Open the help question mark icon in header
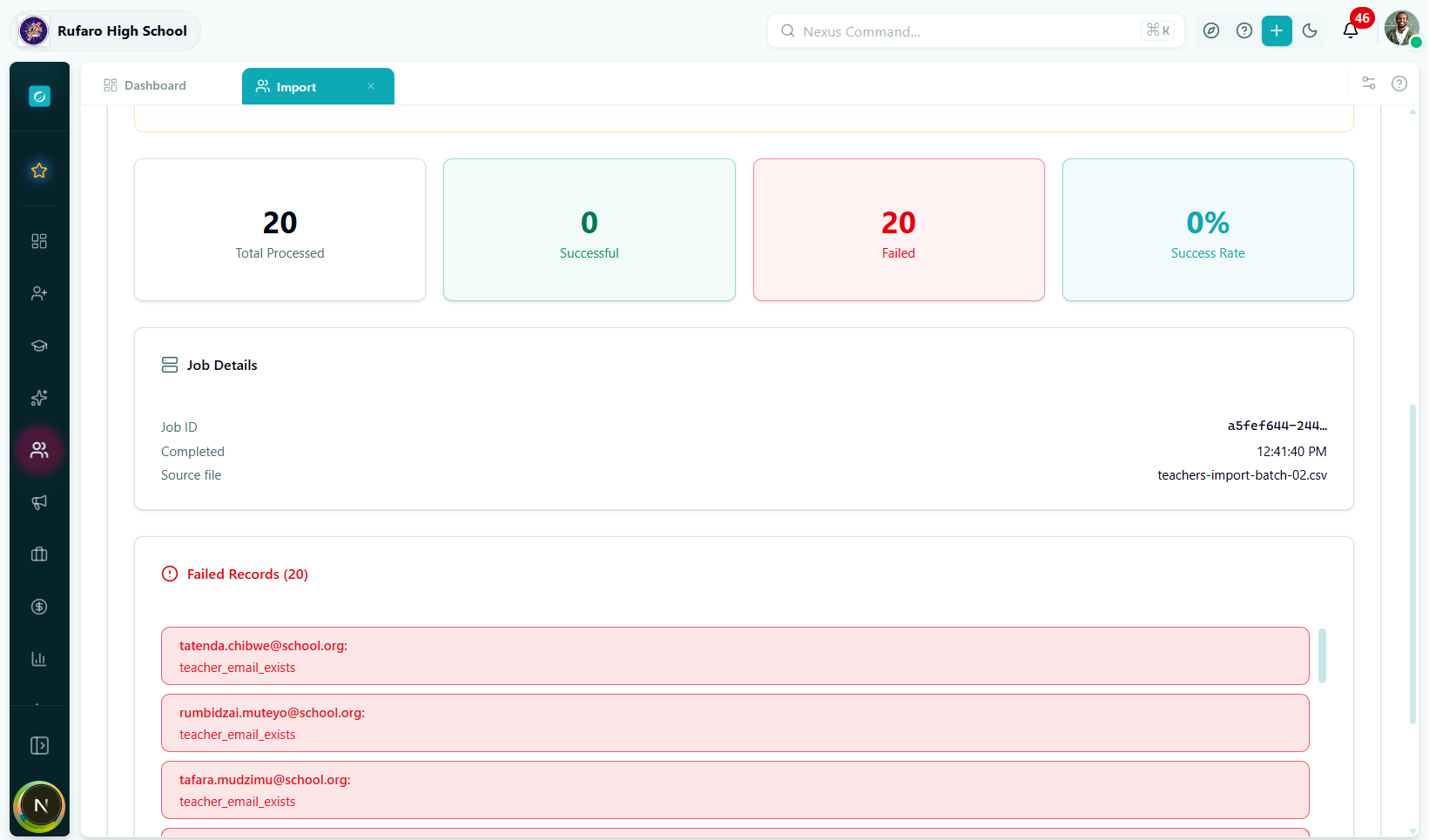1429x840 pixels. coord(1244,31)
